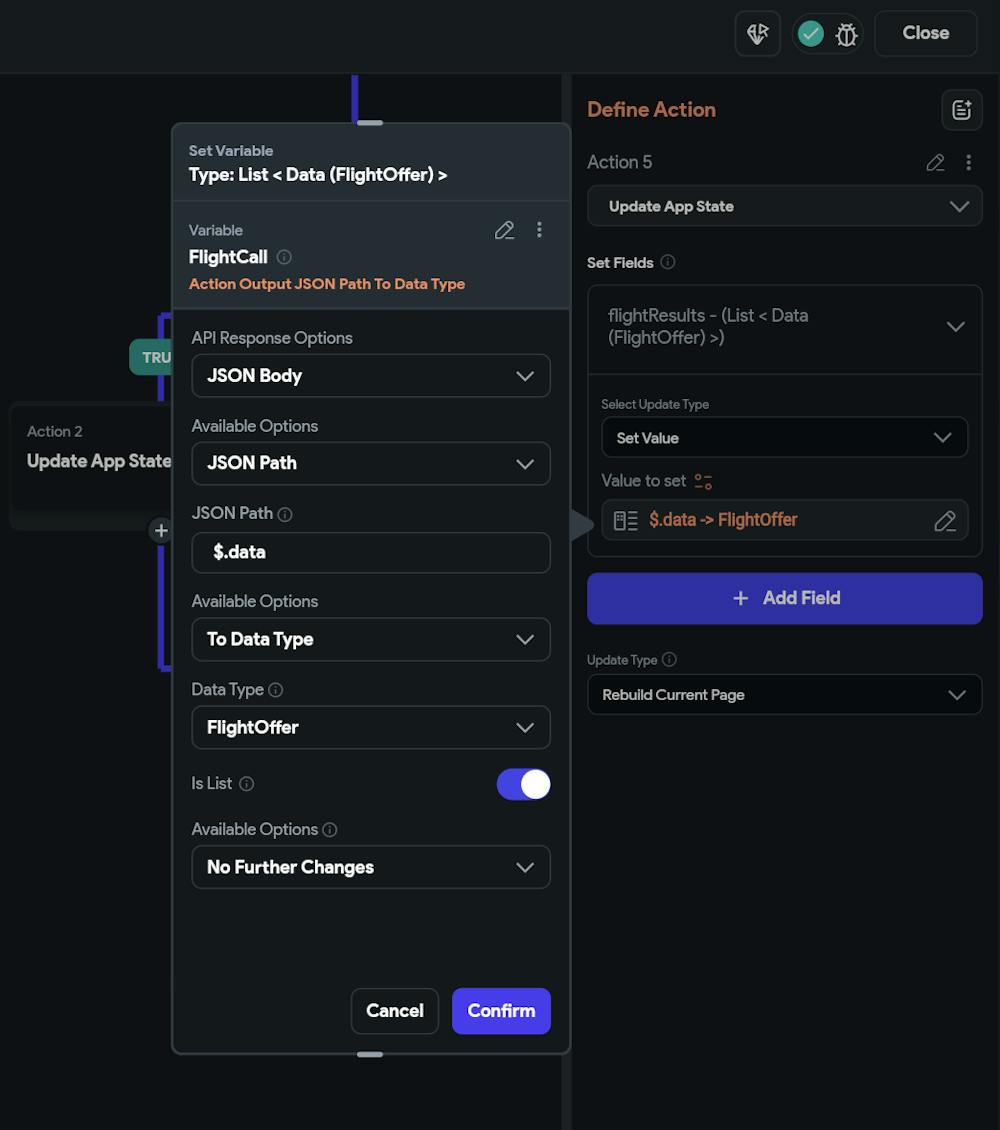Viewport: 1000px width, 1130px height.
Task: Expand the Data Type FlightOffer dropdown
Action: click(x=370, y=727)
